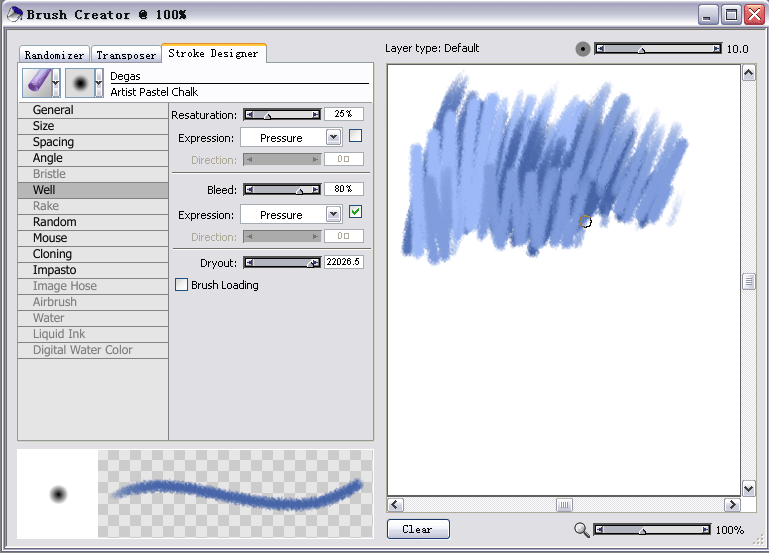Click Bleed slider left arrow

coord(250,190)
